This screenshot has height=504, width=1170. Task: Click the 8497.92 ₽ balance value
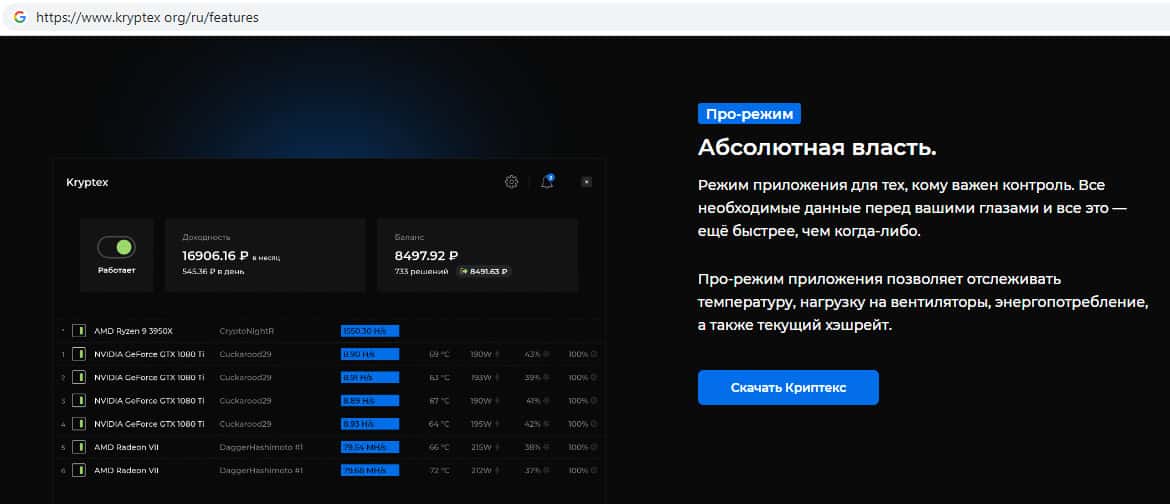[426, 255]
